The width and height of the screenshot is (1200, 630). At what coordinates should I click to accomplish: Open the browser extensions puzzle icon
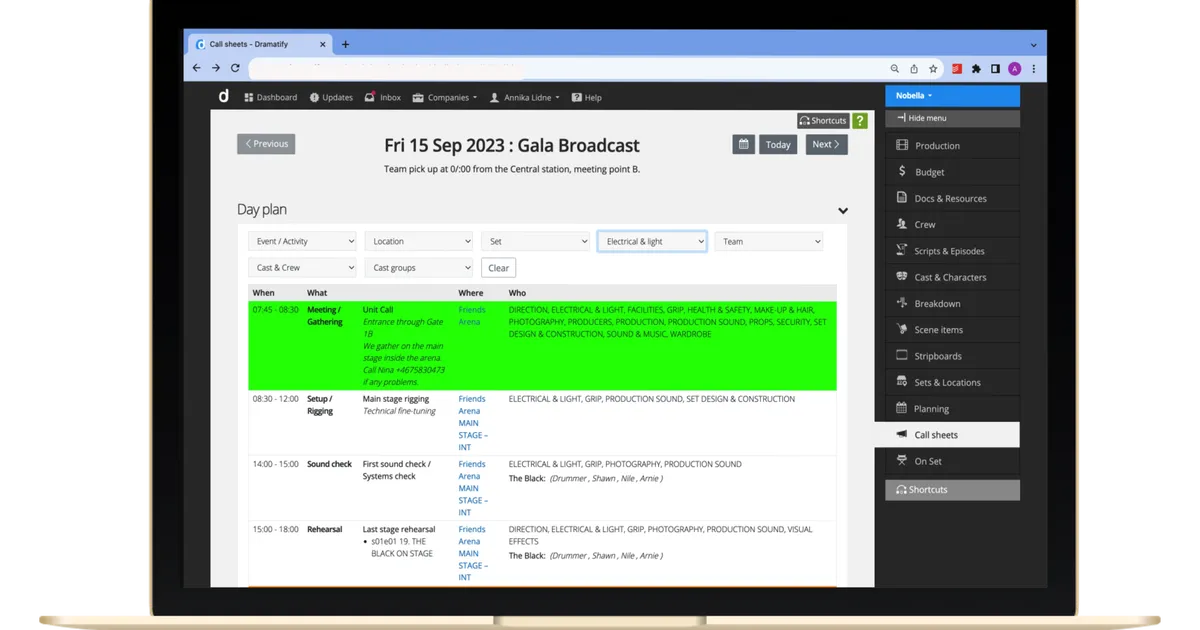[x=976, y=69]
